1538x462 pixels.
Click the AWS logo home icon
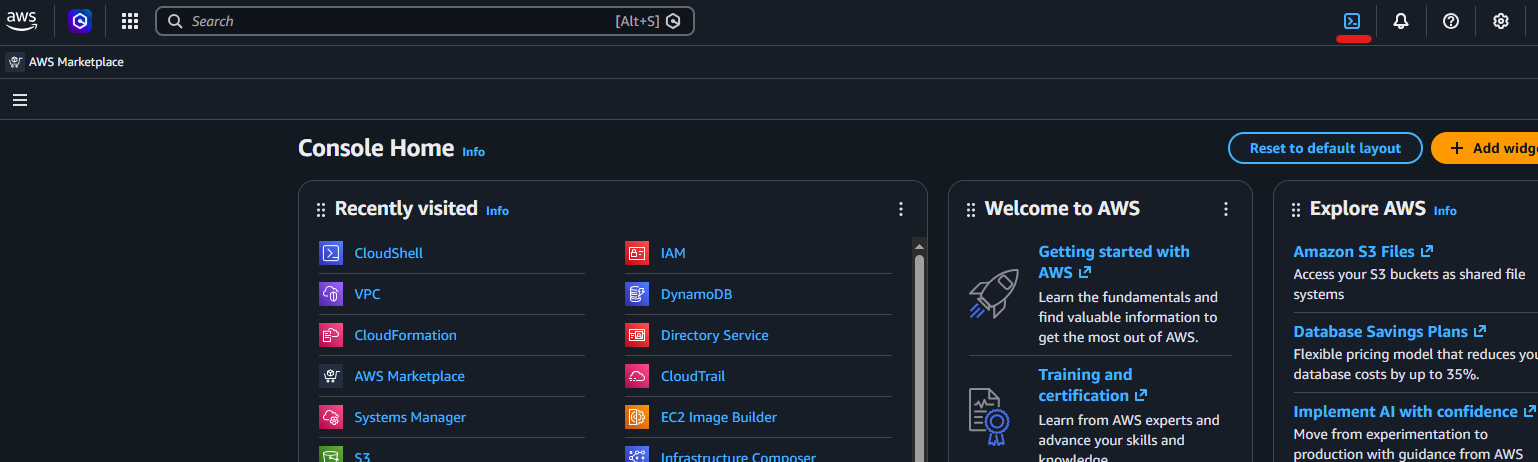(21, 20)
